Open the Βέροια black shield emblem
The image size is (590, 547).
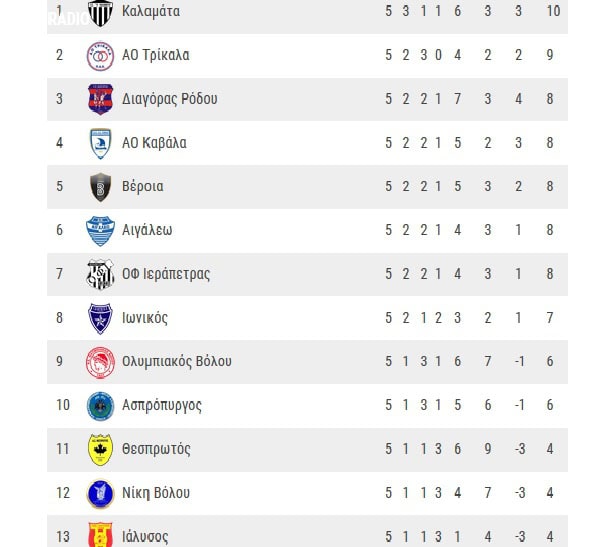click(x=100, y=187)
